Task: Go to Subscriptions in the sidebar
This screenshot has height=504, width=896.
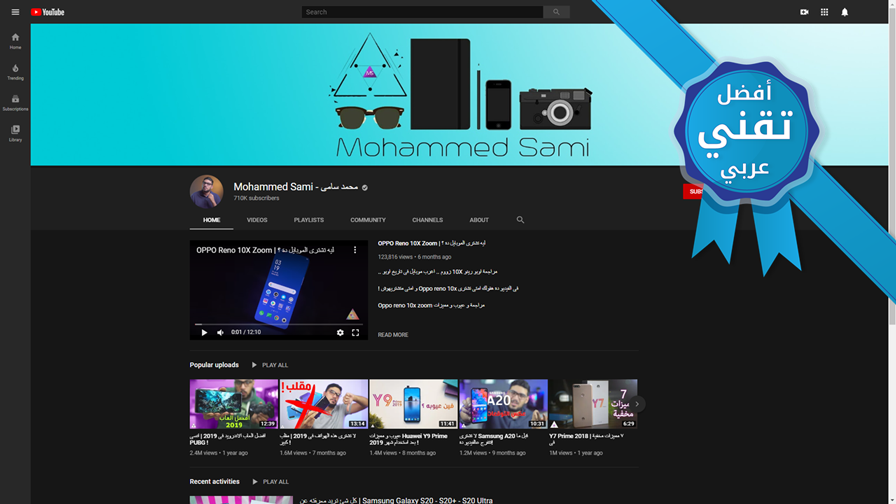Action: (15, 103)
